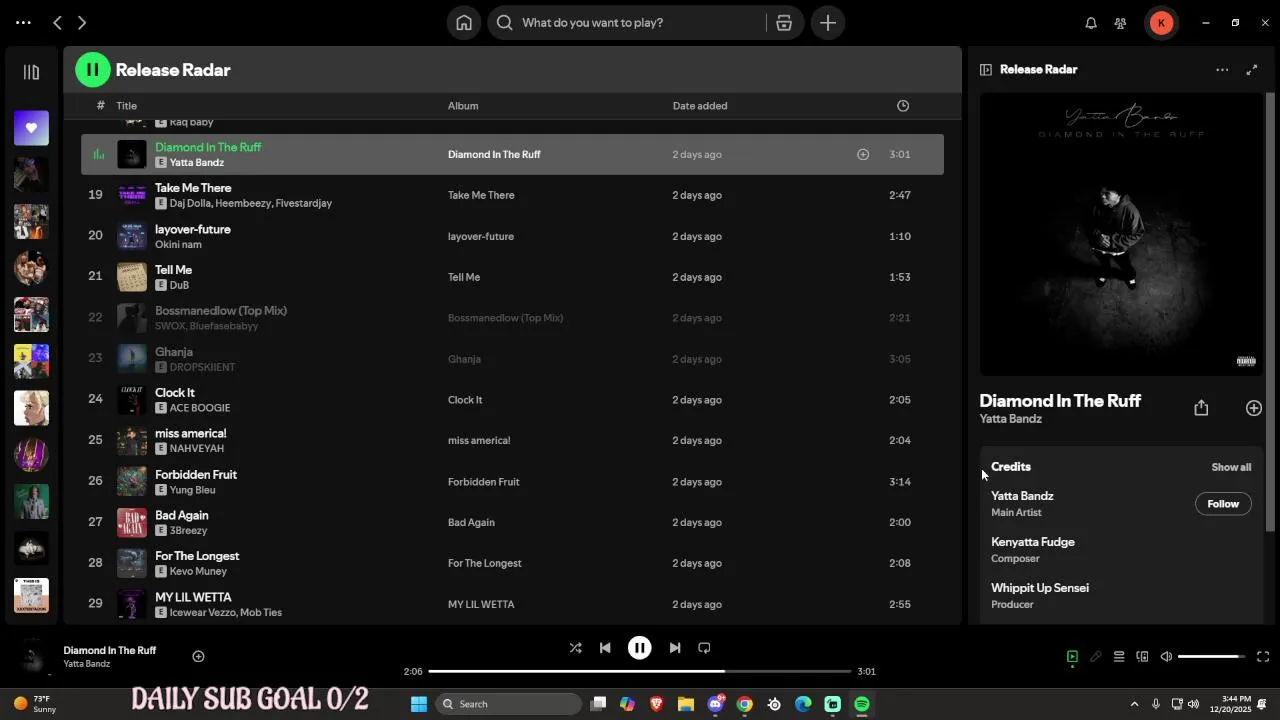Image resolution: width=1280 pixels, height=720 pixels.
Task: Hide the Now Playing view panel icon
Action: click(986, 70)
